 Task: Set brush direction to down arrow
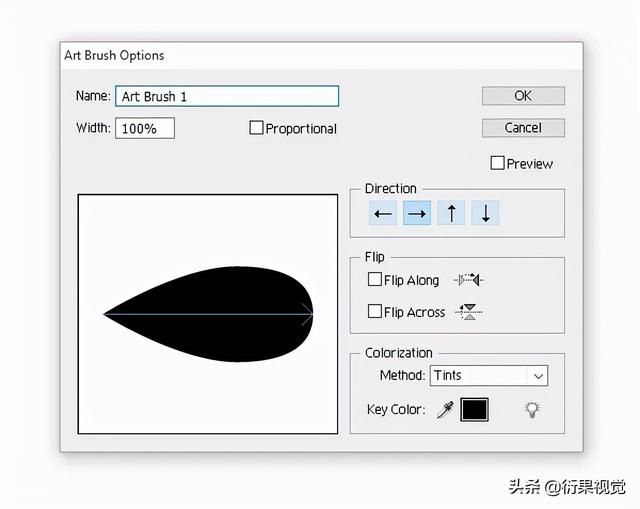tap(485, 213)
